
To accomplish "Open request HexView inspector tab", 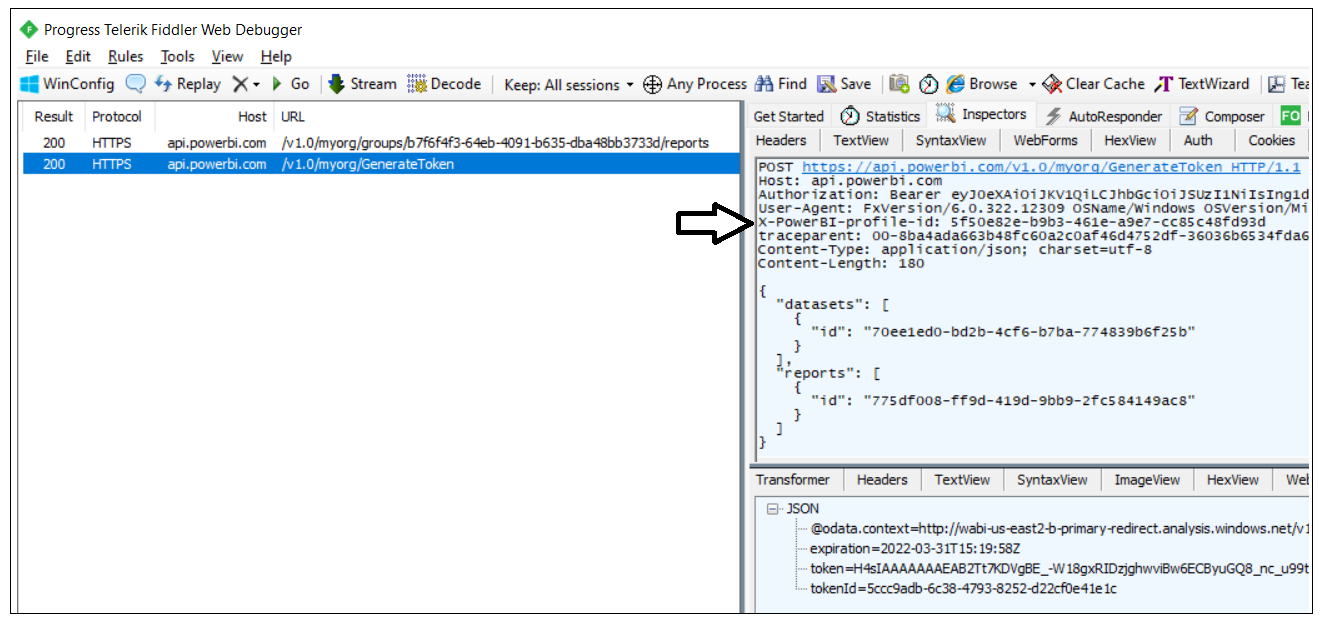I will [1131, 141].
